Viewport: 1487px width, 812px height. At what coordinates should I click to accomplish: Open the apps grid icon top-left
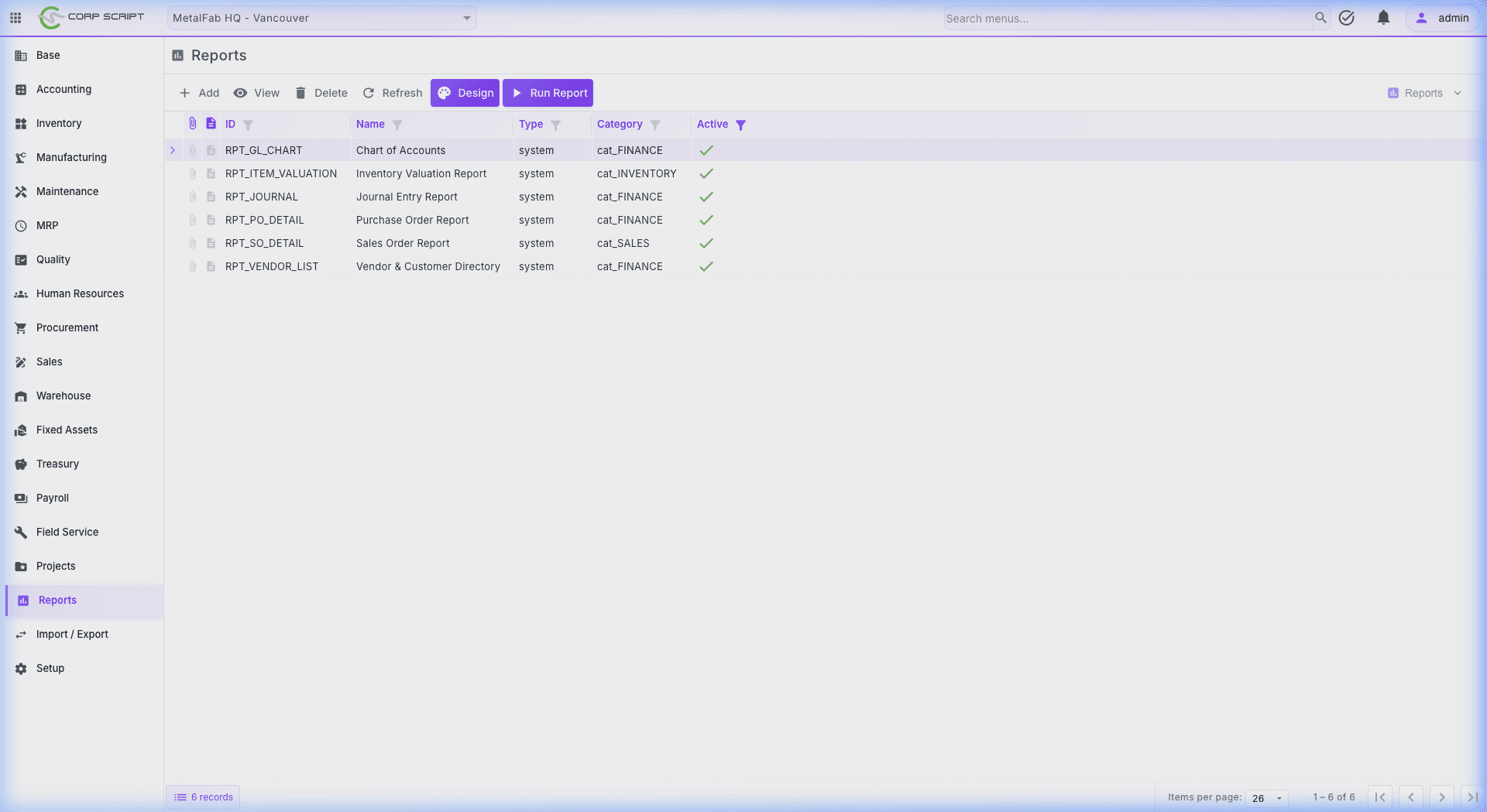point(15,18)
